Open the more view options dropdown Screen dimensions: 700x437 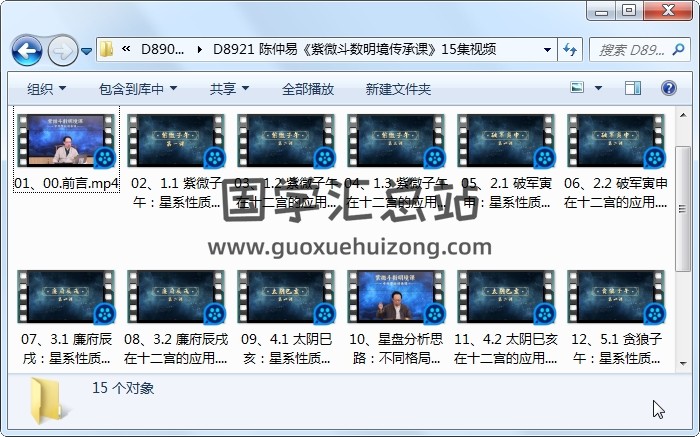coord(598,88)
